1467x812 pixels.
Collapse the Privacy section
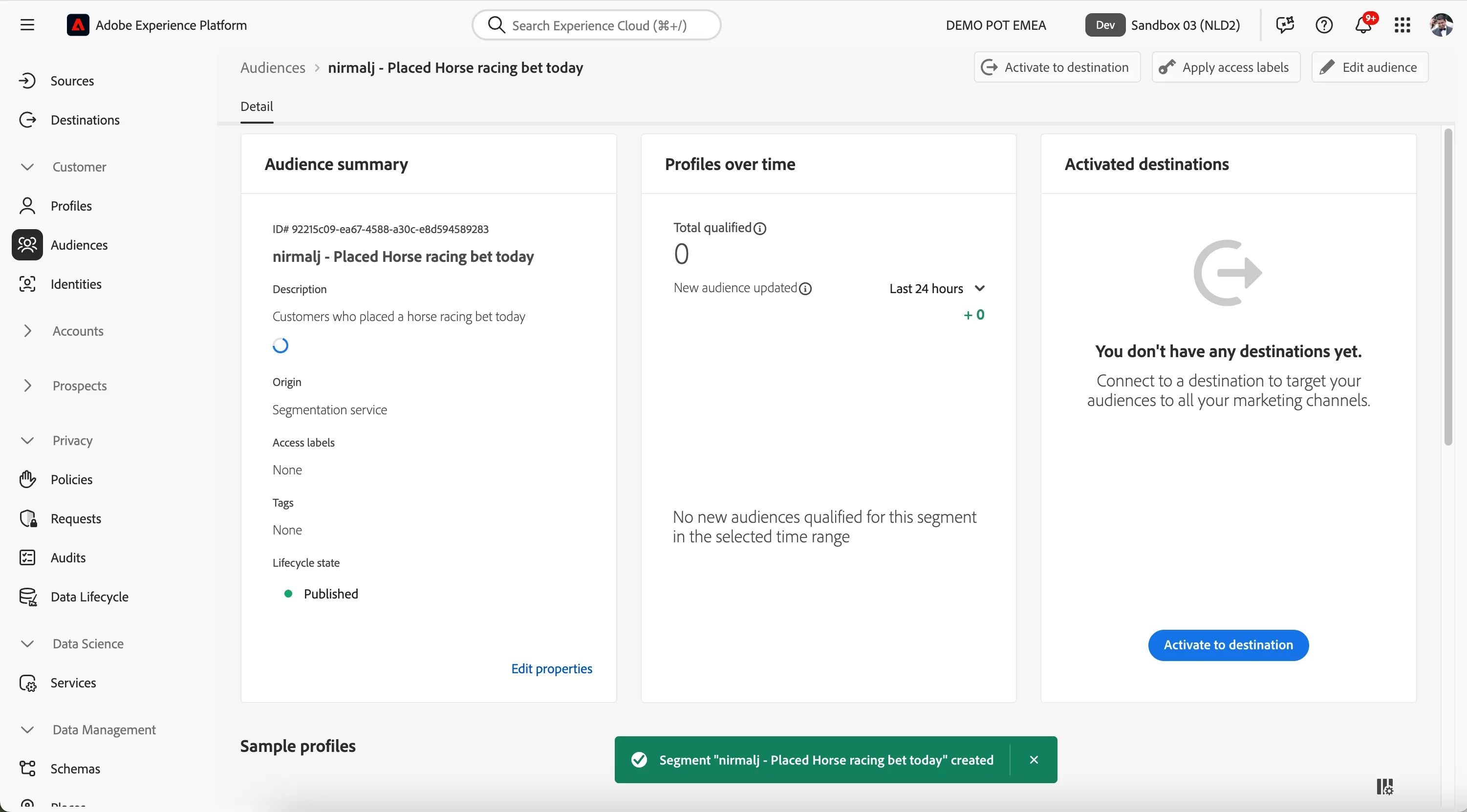click(27, 441)
